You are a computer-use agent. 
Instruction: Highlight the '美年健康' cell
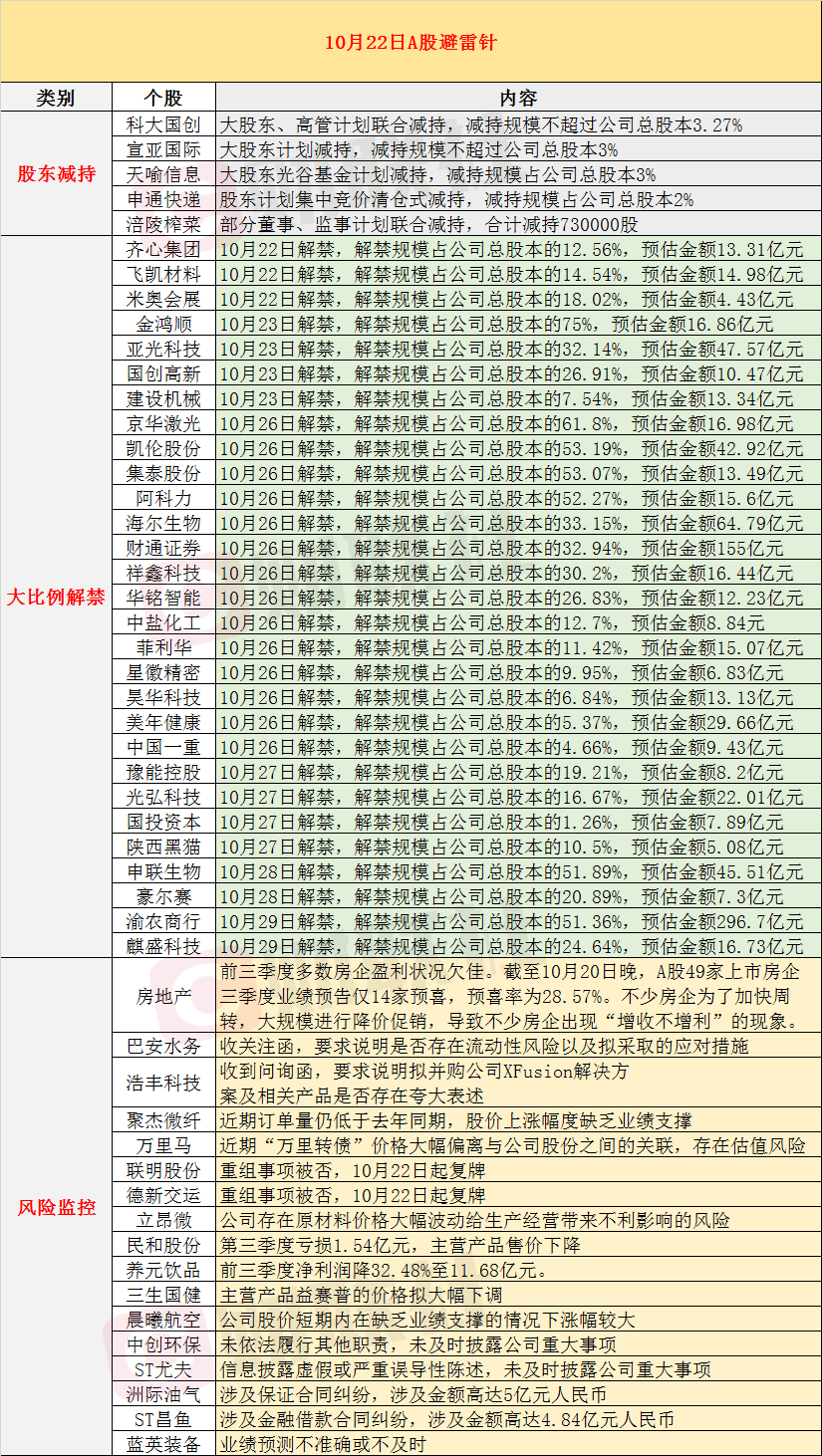(163, 722)
